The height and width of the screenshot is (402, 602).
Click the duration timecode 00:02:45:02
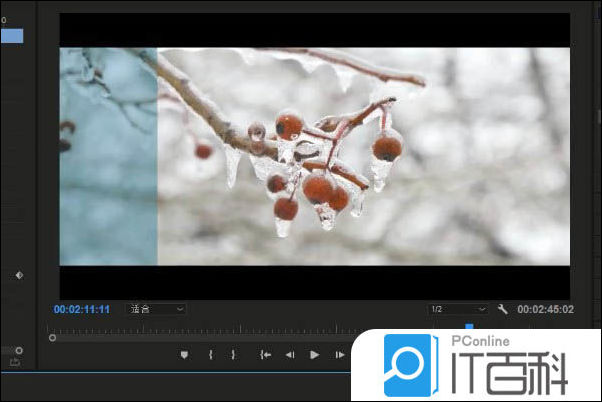pyautogui.click(x=545, y=309)
